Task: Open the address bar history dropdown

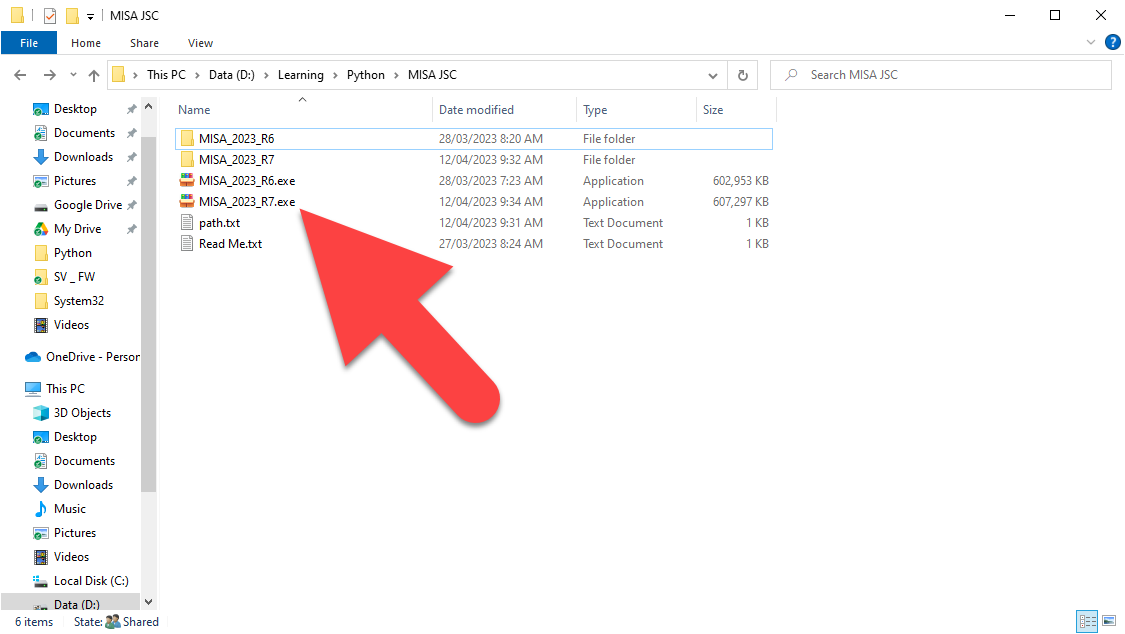Action: coord(712,75)
